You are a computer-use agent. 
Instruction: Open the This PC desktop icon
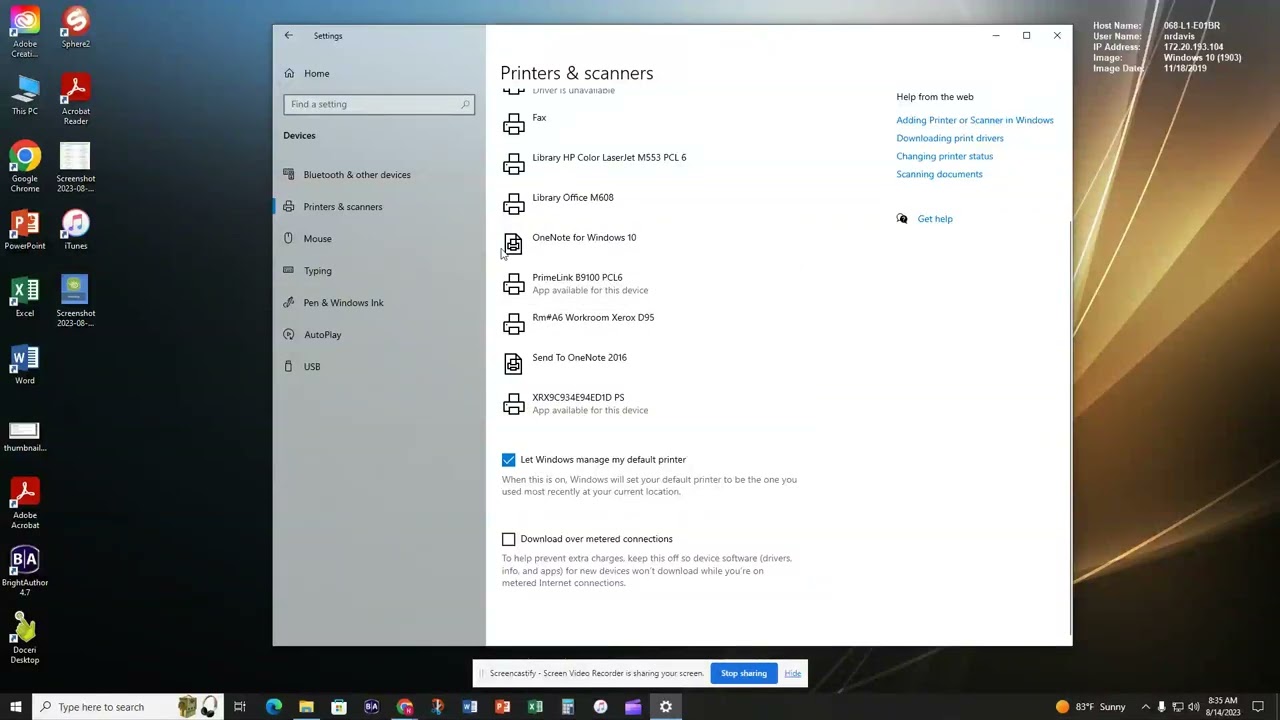tap(25, 95)
